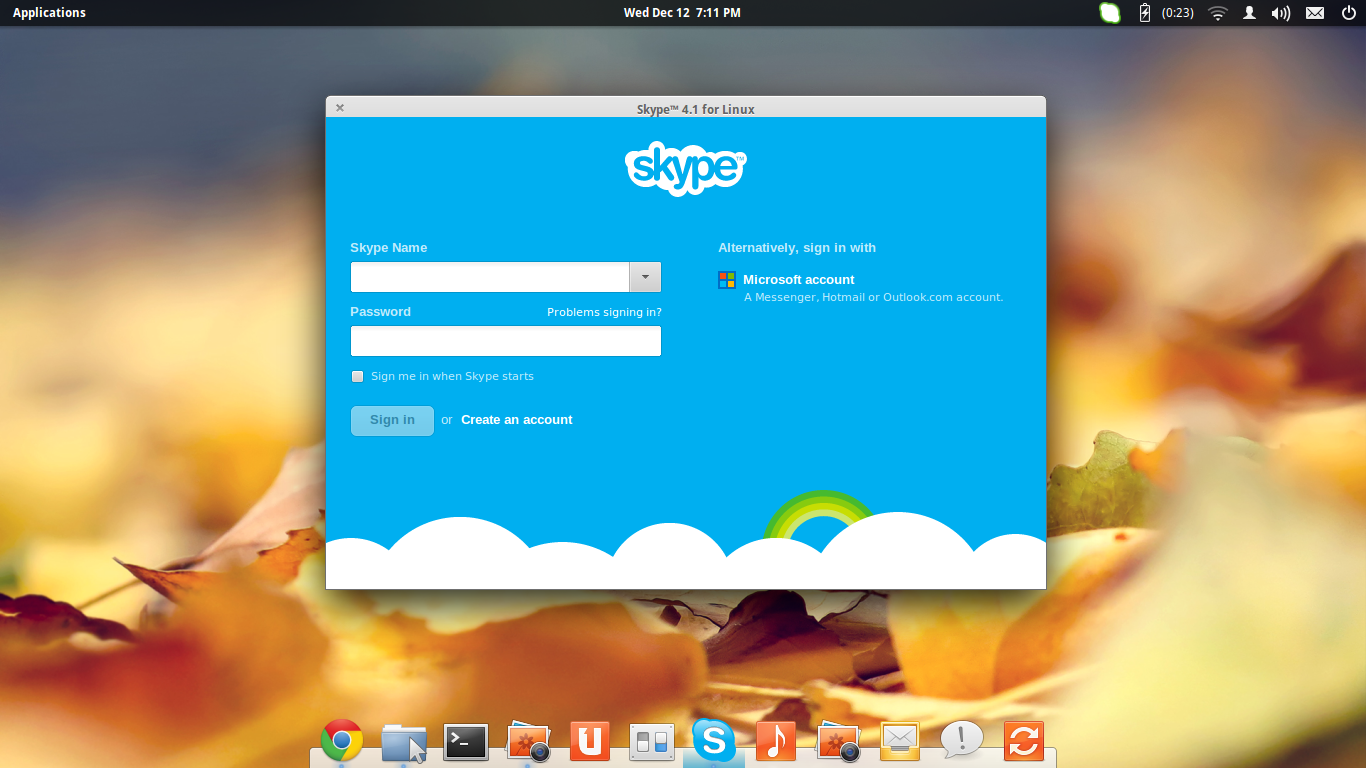Click the green Skype status indicator in panel
Image resolution: width=1366 pixels, height=768 pixels.
click(1110, 13)
